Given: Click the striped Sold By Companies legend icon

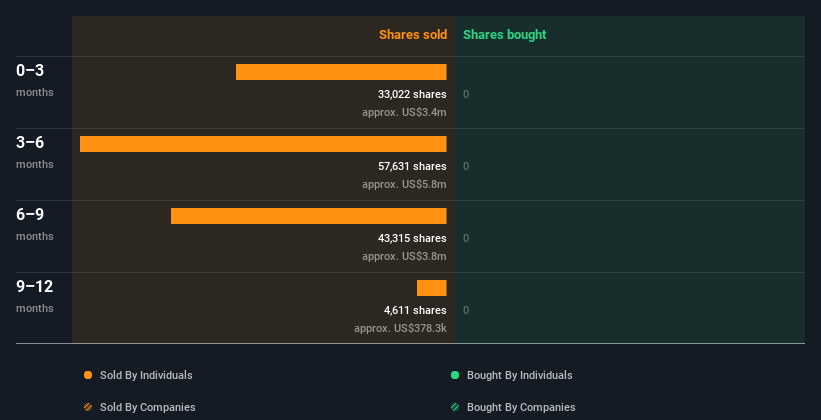Looking at the screenshot, I should pyautogui.click(x=88, y=407).
